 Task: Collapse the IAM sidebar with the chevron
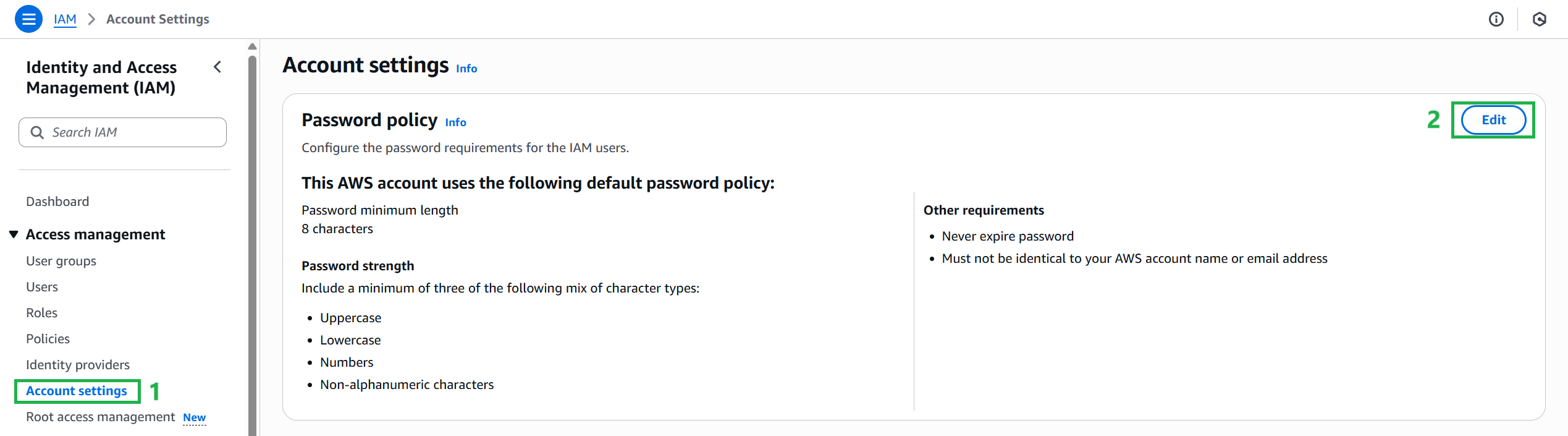(x=217, y=67)
